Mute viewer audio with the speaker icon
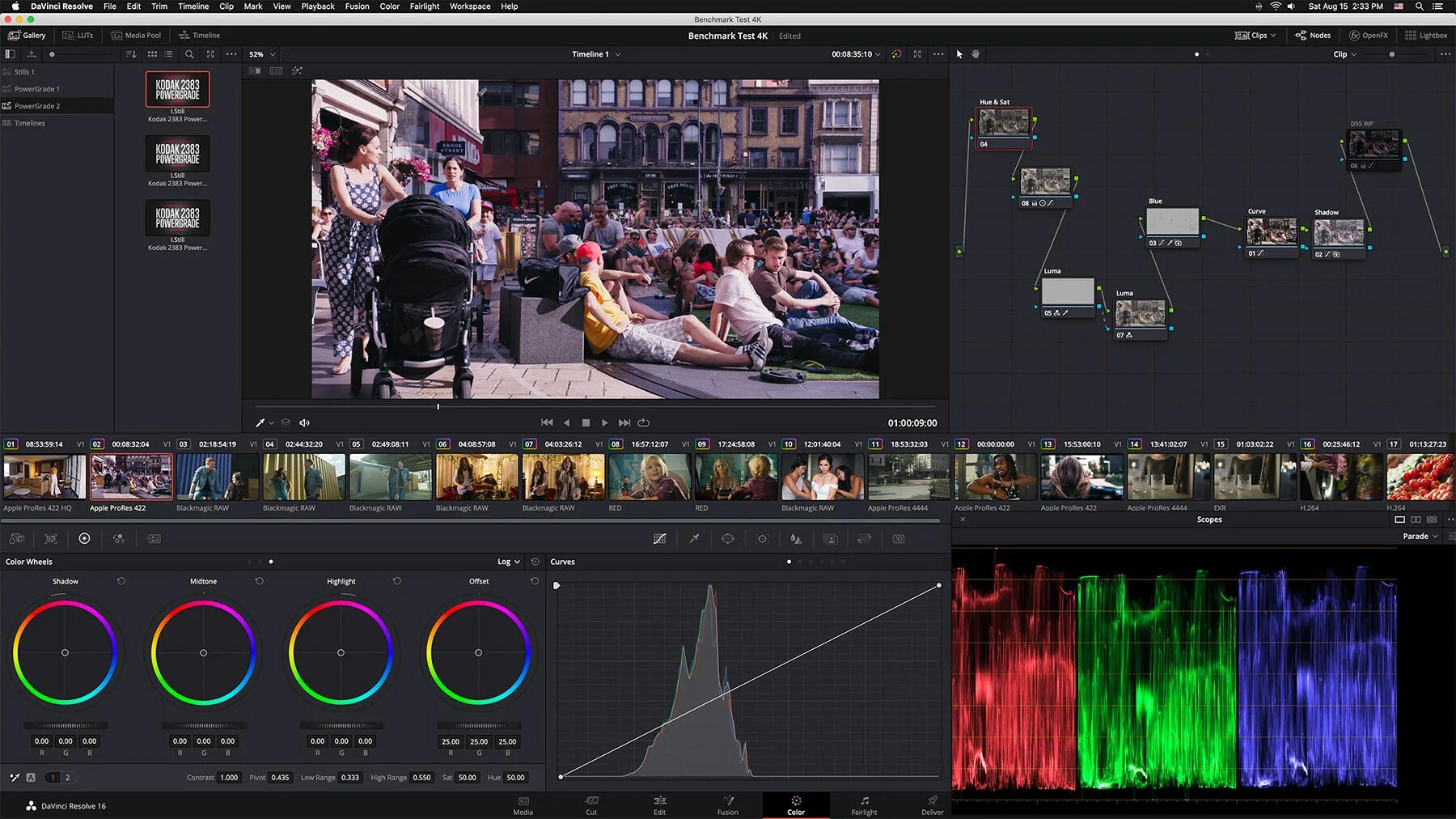This screenshot has width=1456, height=819. tap(305, 422)
